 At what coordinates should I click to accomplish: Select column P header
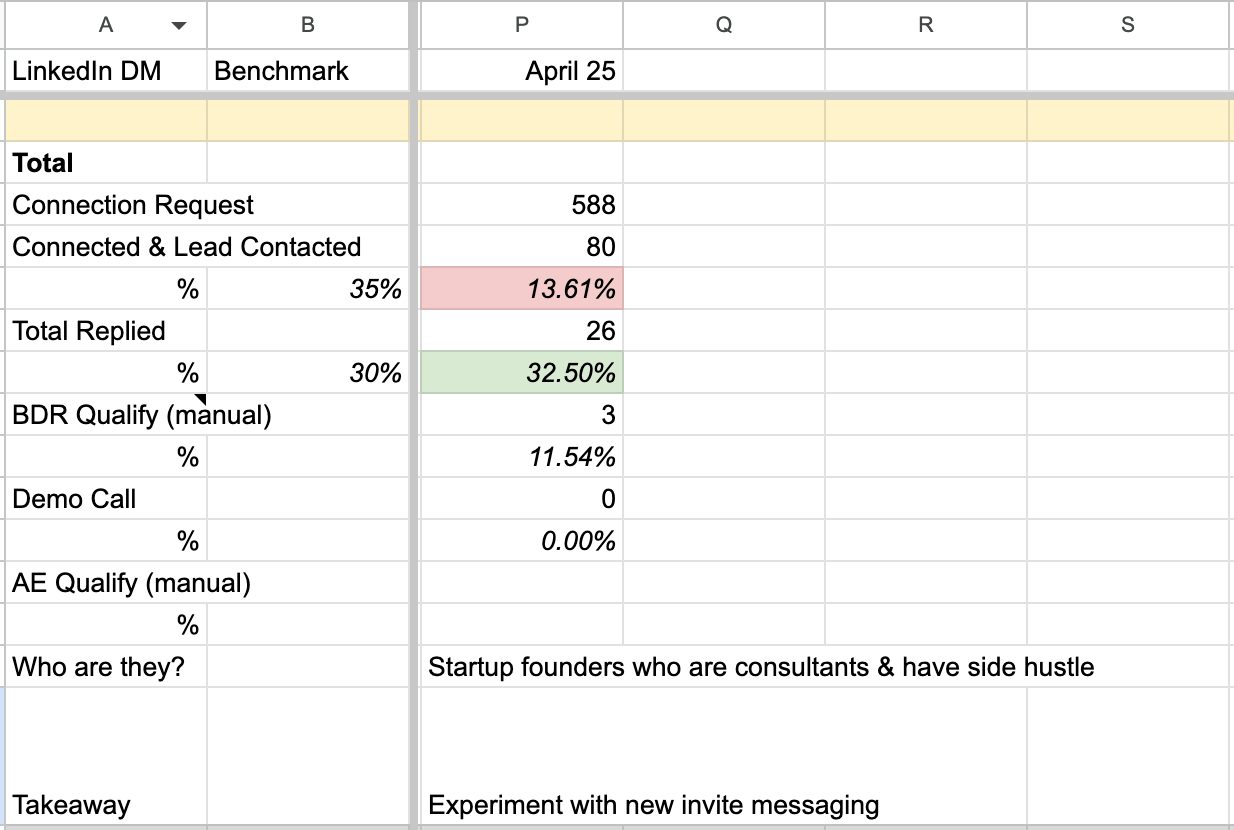(521, 26)
